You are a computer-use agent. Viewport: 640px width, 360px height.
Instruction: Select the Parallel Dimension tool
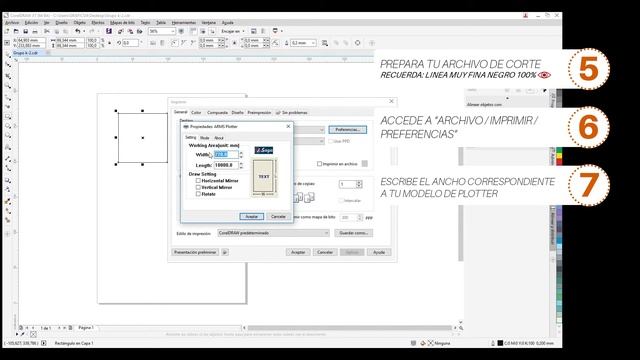[x=8, y=158]
